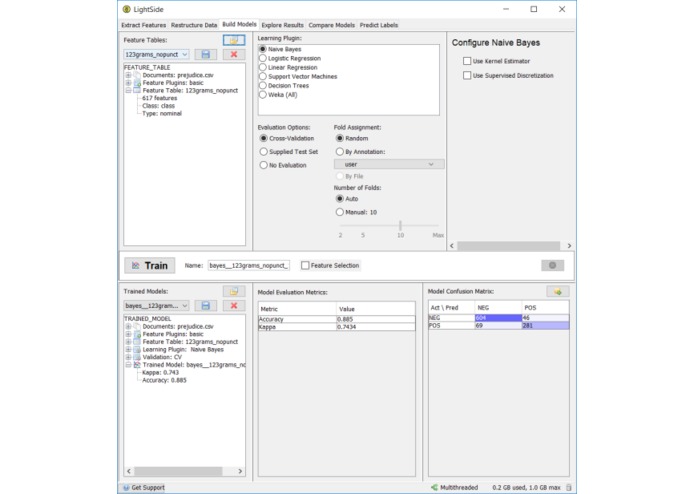
Task: Choose No Evaluation option
Action: click(x=264, y=165)
